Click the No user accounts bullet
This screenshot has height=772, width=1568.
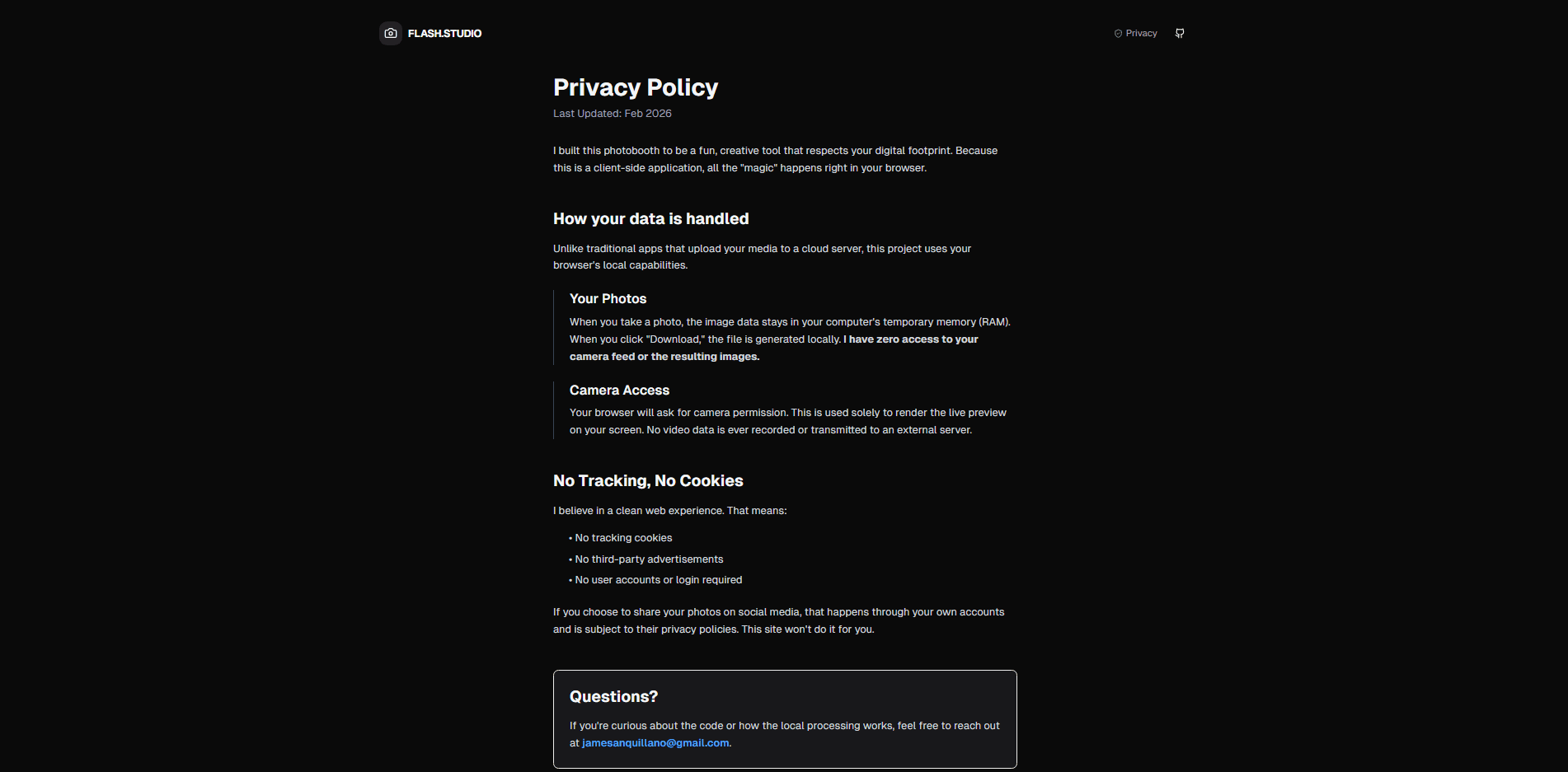658,580
